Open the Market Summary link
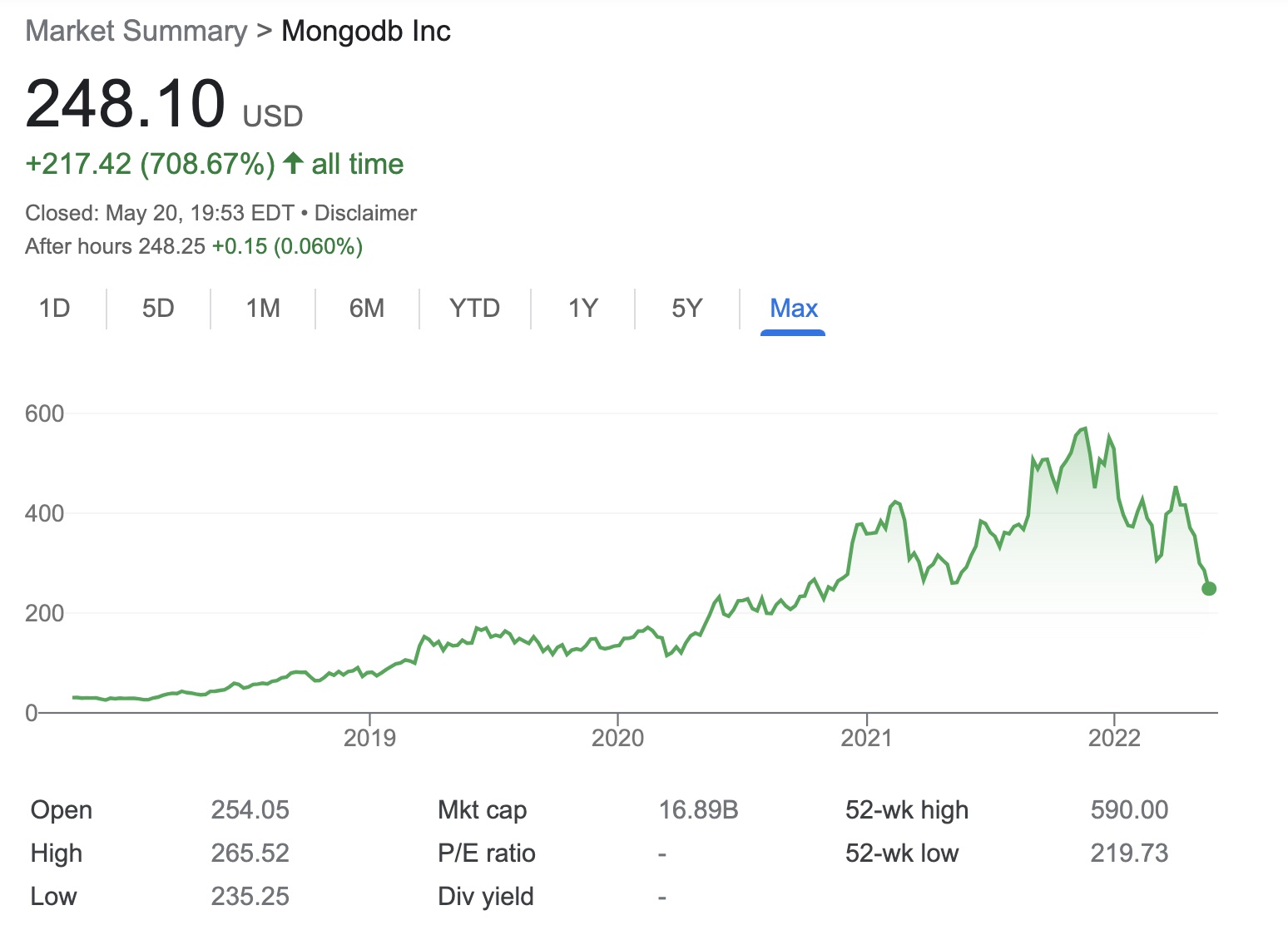The width and height of the screenshot is (1288, 940). pyautogui.click(x=136, y=32)
